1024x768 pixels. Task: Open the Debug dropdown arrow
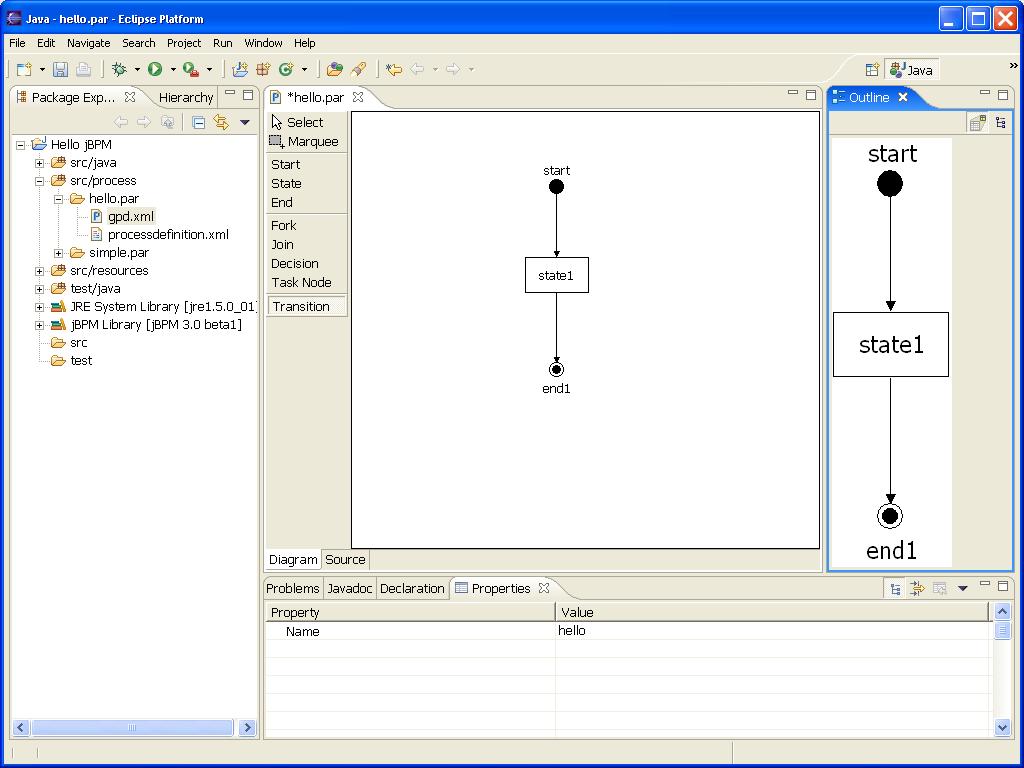(137, 69)
